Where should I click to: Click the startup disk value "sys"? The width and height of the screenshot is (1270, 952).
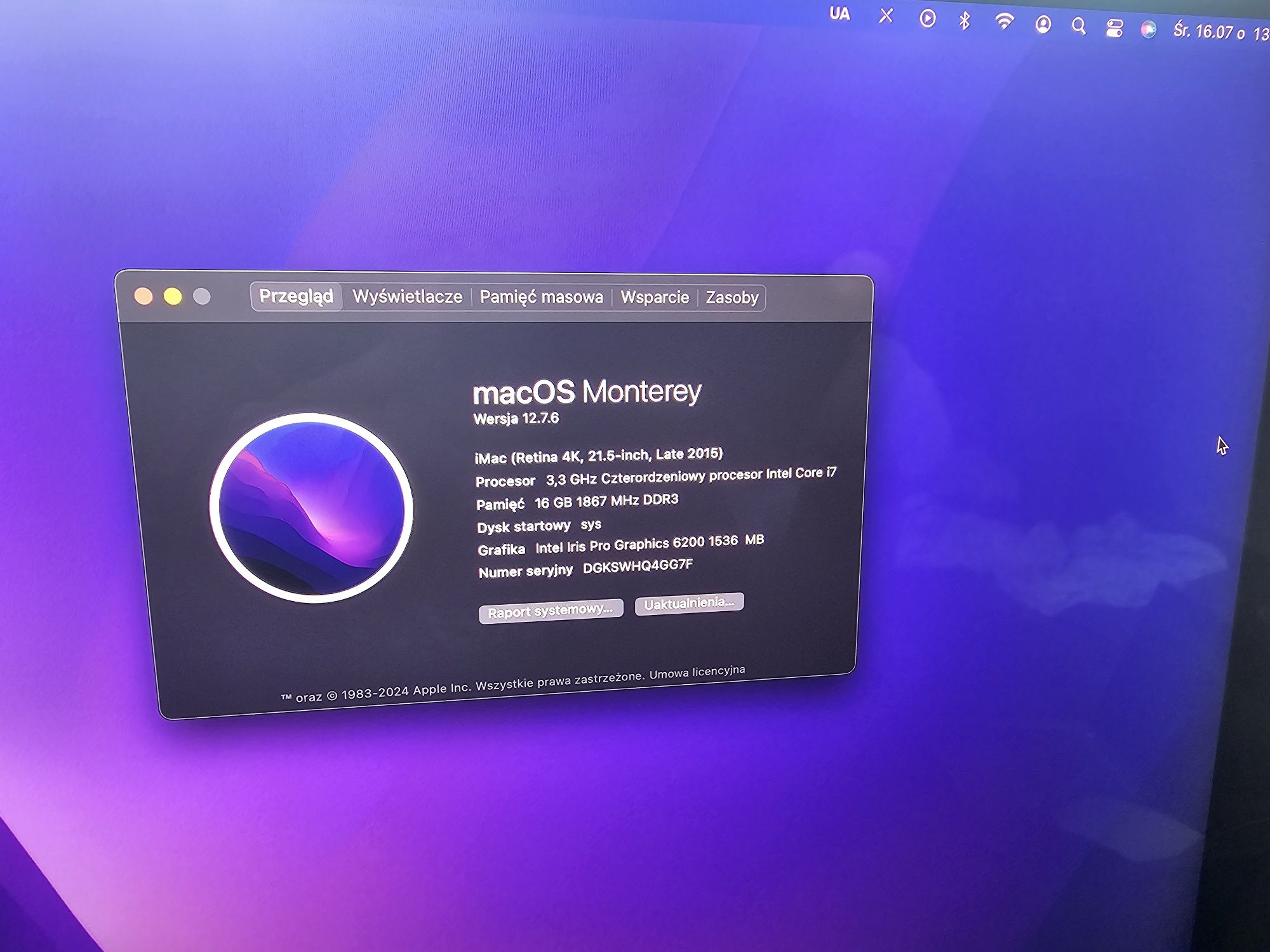click(591, 525)
